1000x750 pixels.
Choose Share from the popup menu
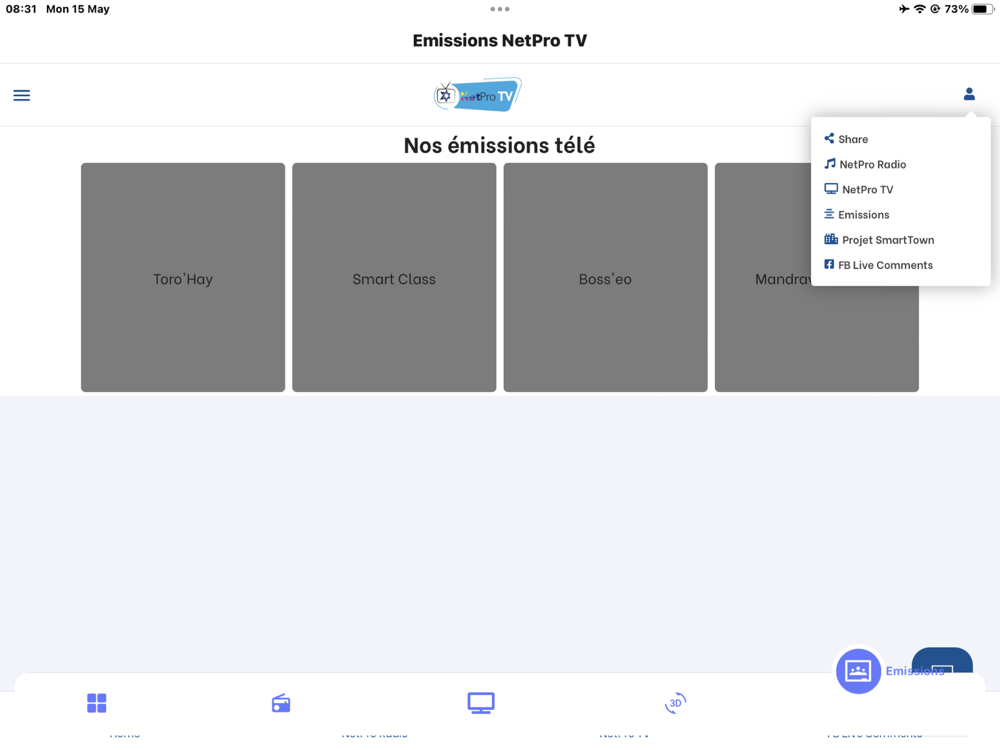(x=852, y=139)
